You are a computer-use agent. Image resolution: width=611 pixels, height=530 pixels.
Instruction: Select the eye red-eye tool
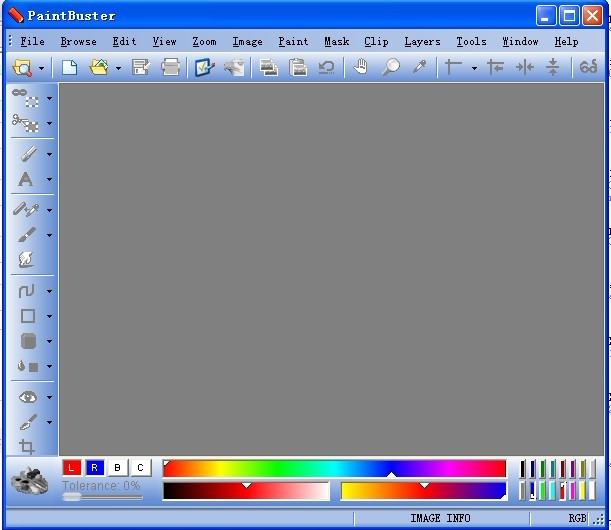click(28, 397)
